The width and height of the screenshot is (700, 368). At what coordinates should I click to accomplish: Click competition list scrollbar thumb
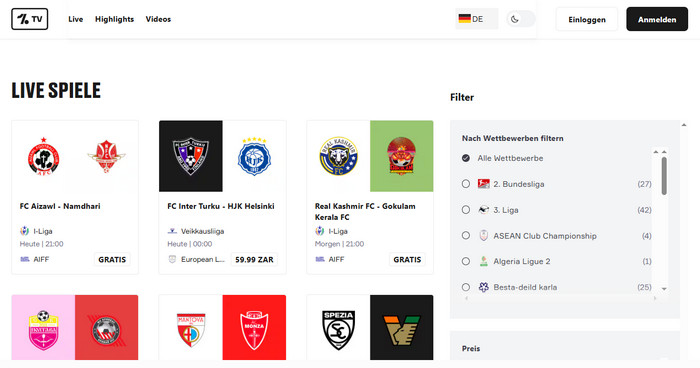[x=664, y=176]
